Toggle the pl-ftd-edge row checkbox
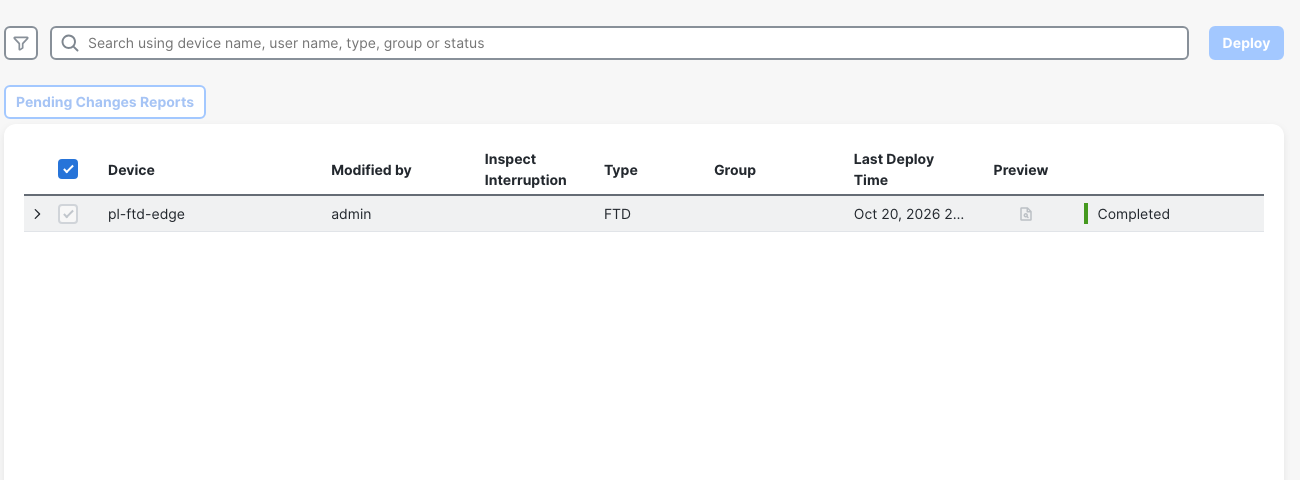Image resolution: width=1300 pixels, height=480 pixels. tap(68, 214)
